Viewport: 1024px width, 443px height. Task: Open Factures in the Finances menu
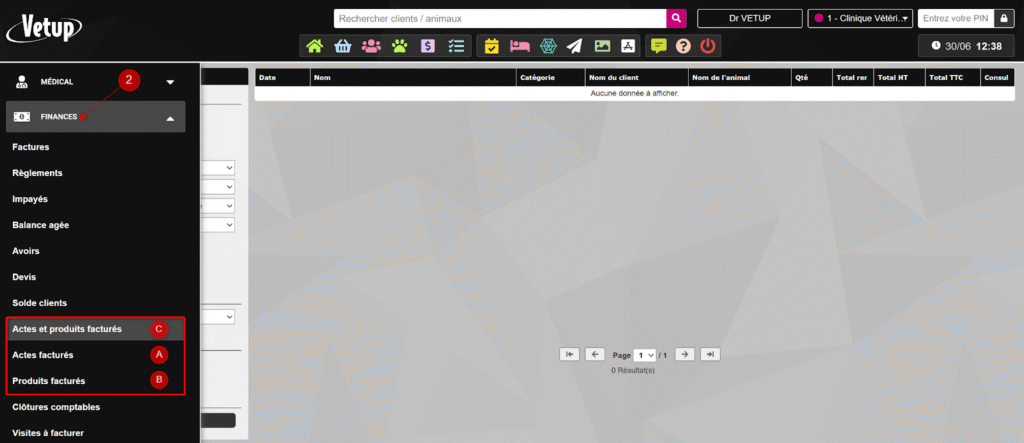[x=31, y=147]
